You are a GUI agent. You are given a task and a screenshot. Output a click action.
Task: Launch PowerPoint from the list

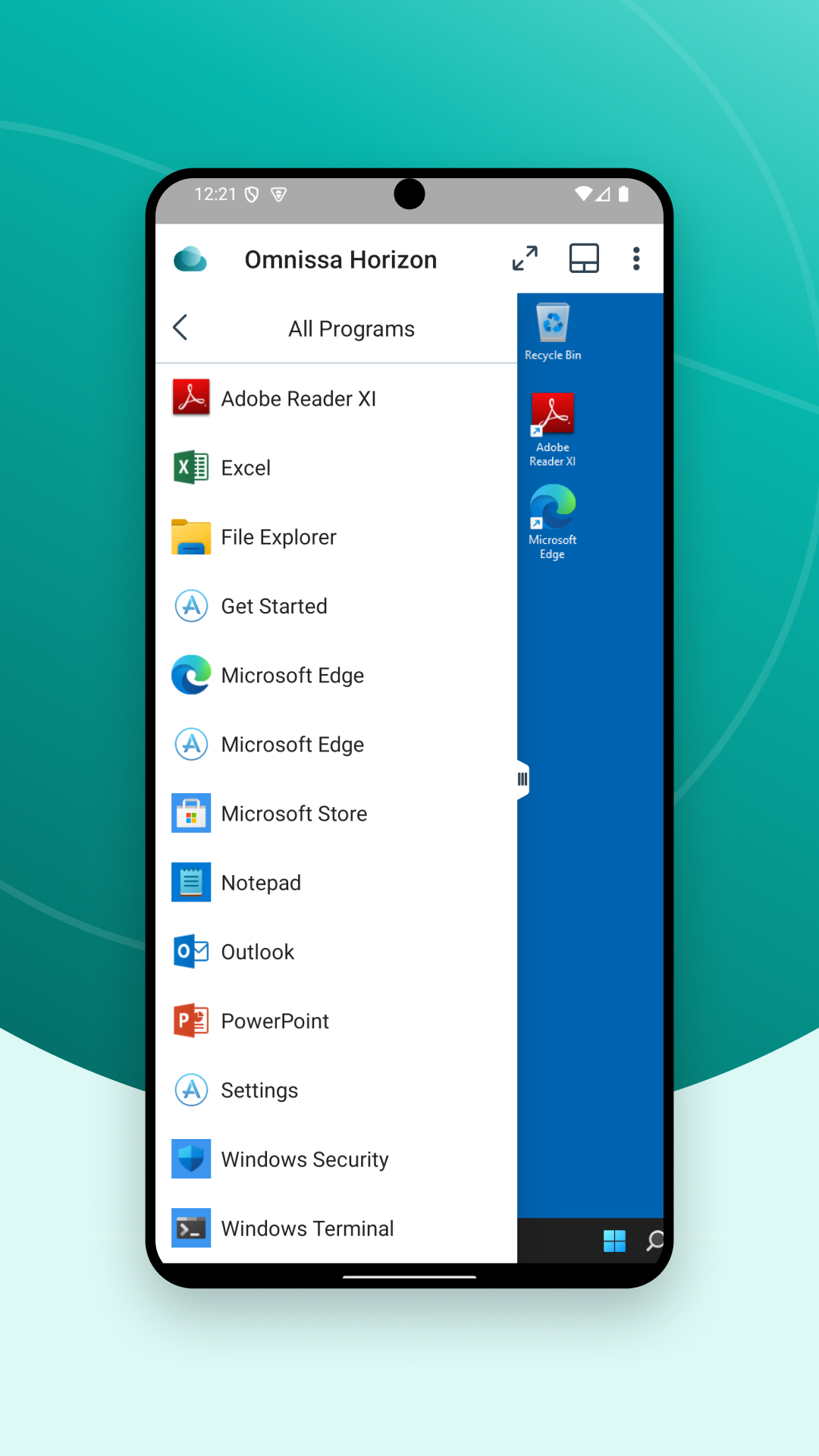tap(275, 1021)
